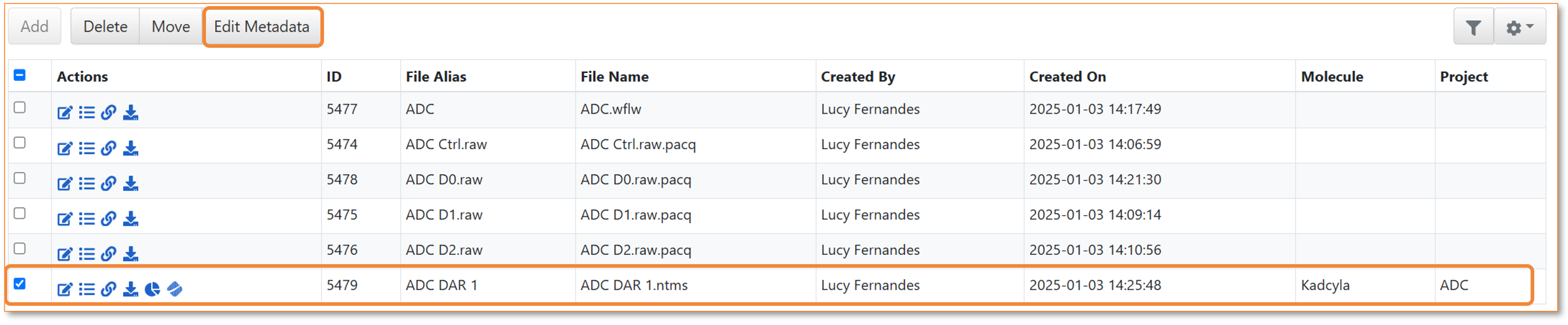Click the edit icon for ADC D2.raw row
The image size is (1568, 325).
64,254
